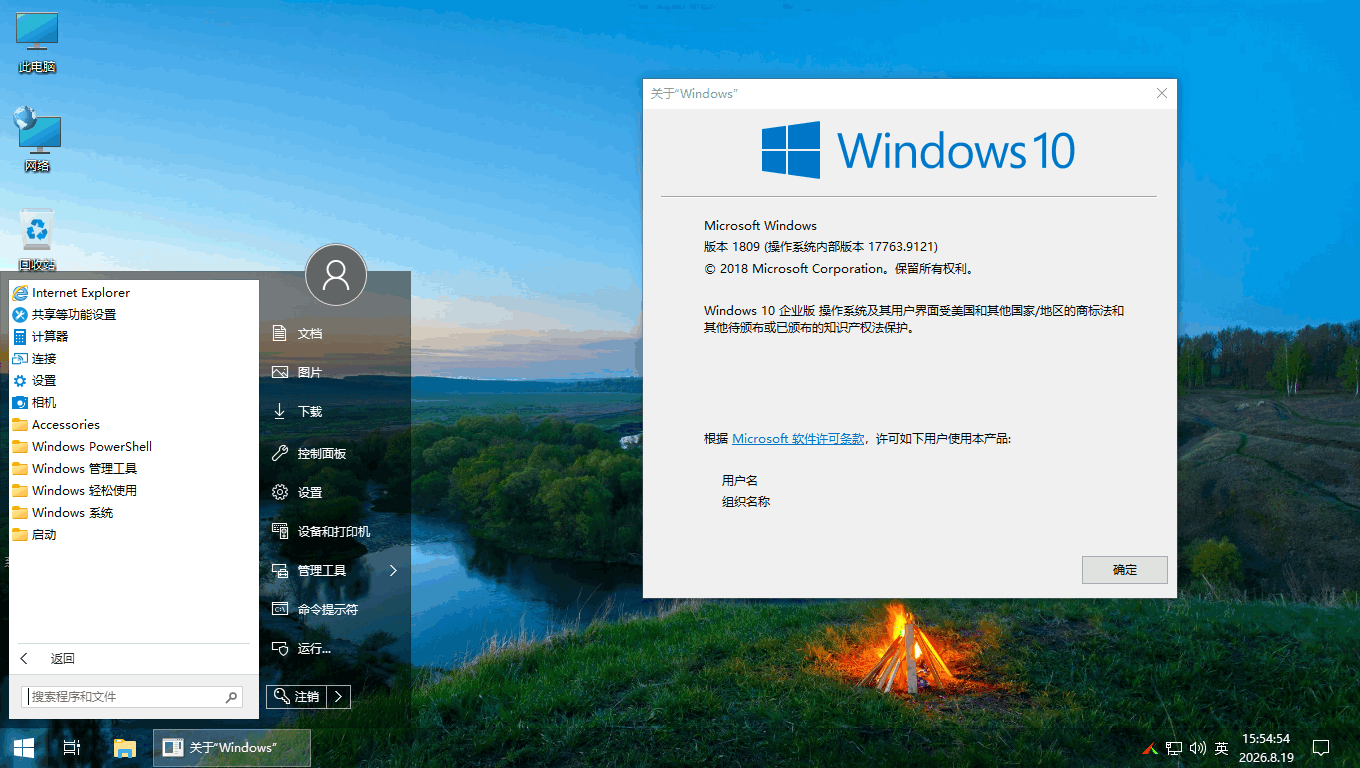Click the © 2018 Microsoft Corporation line

pos(839,269)
